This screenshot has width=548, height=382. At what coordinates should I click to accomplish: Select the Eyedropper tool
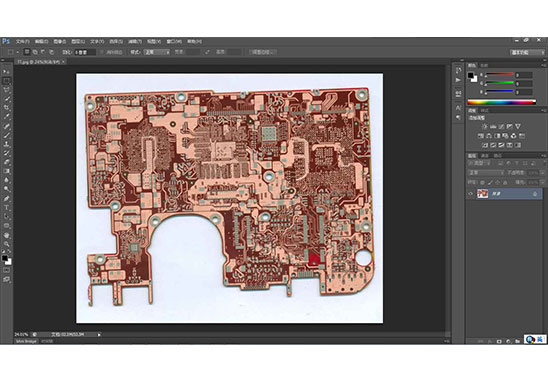[7, 116]
